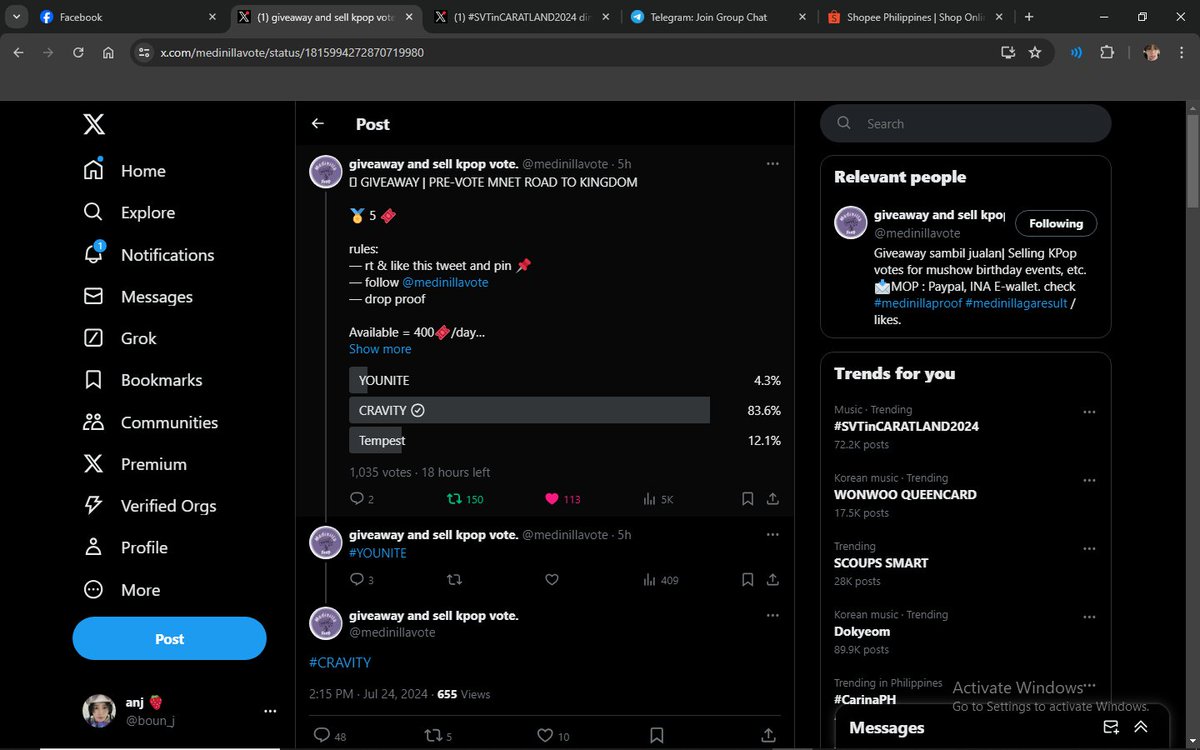Click into the Search field
The height and width of the screenshot is (750, 1200).
(x=965, y=123)
